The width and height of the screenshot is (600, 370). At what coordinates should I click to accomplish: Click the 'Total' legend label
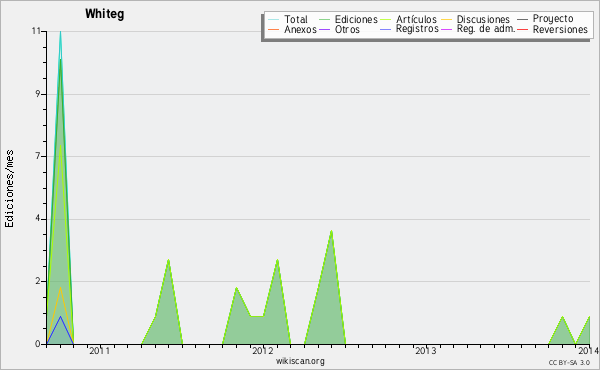pyautogui.click(x=296, y=19)
